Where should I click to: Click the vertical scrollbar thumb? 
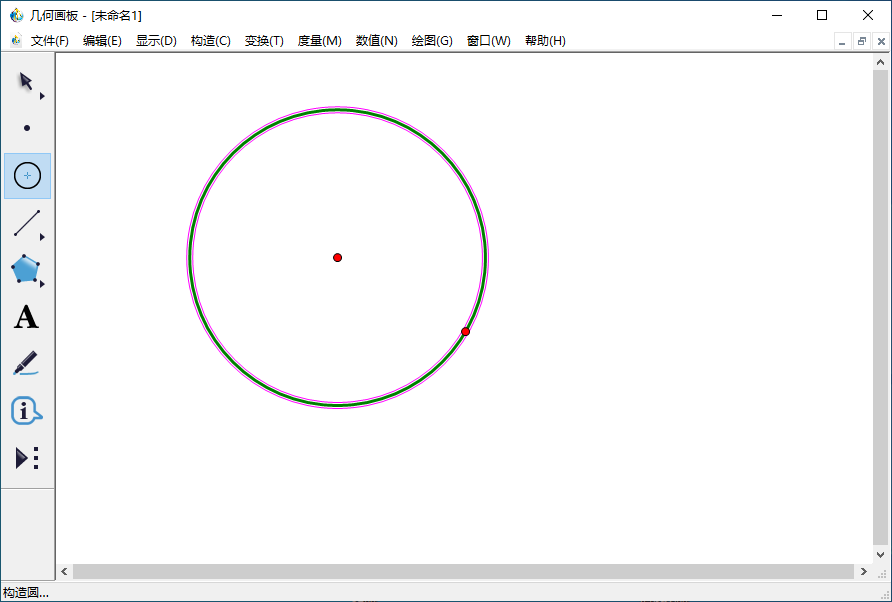[881, 308]
